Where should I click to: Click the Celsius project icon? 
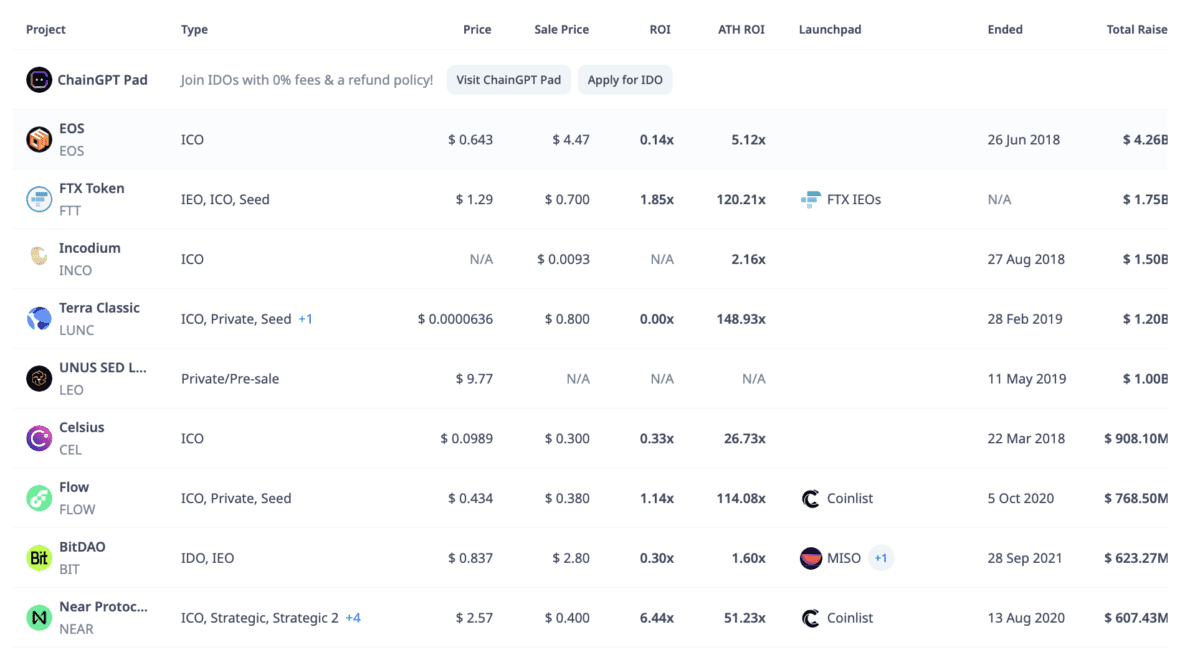[x=39, y=438]
